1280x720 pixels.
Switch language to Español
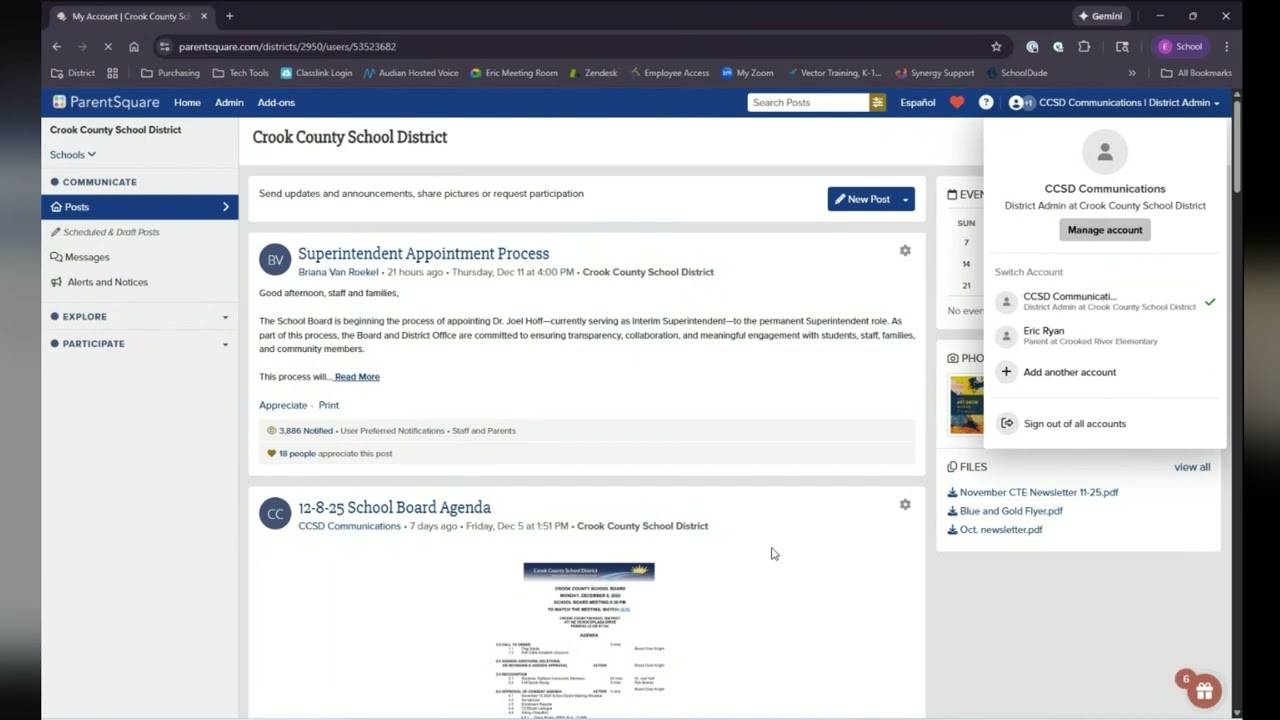918,102
